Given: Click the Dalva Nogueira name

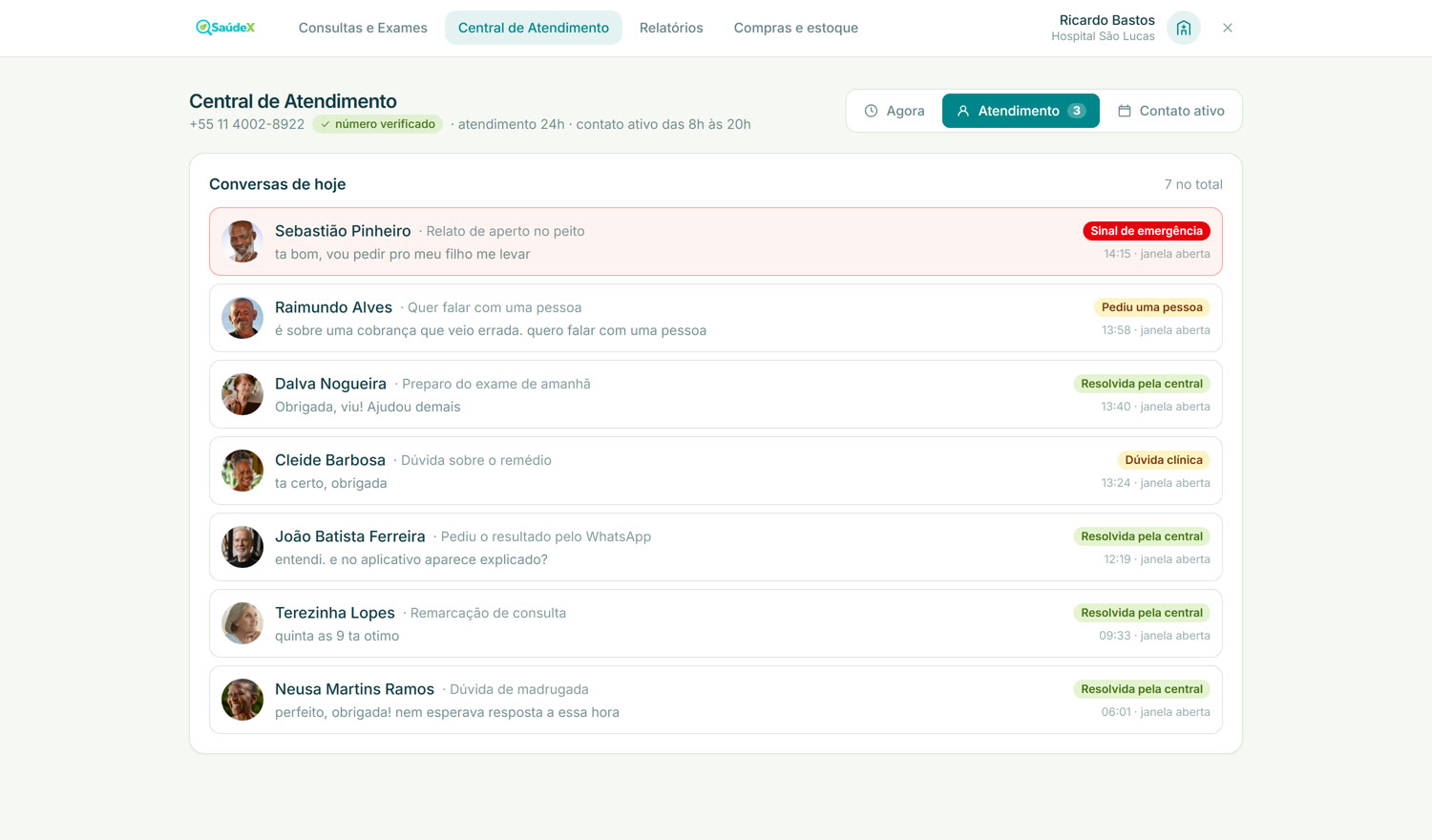Looking at the screenshot, I should (330, 384).
